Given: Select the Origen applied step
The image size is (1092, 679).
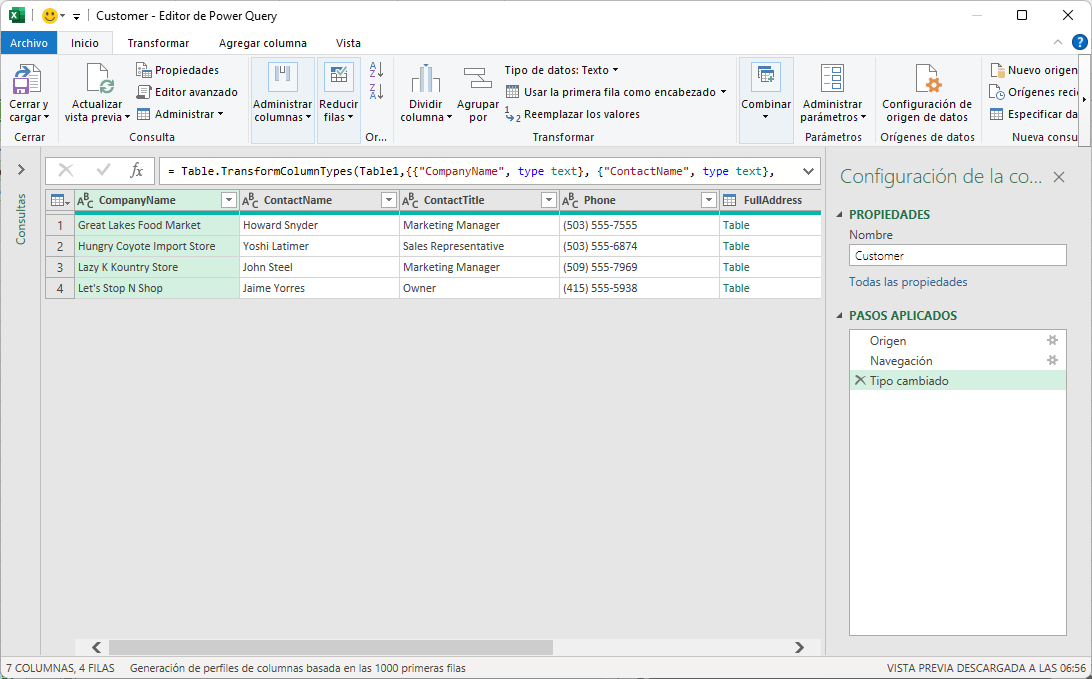Looking at the screenshot, I should [958, 341].
